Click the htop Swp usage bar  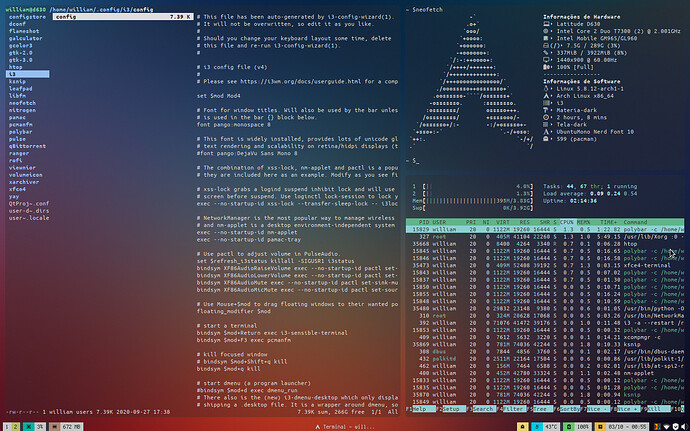(473, 208)
